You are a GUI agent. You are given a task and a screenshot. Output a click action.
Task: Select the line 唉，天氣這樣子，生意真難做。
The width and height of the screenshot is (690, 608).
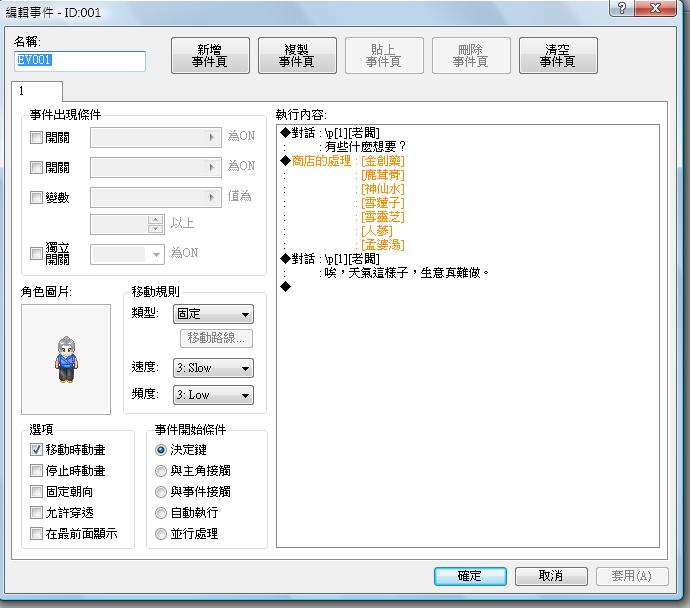point(407,273)
